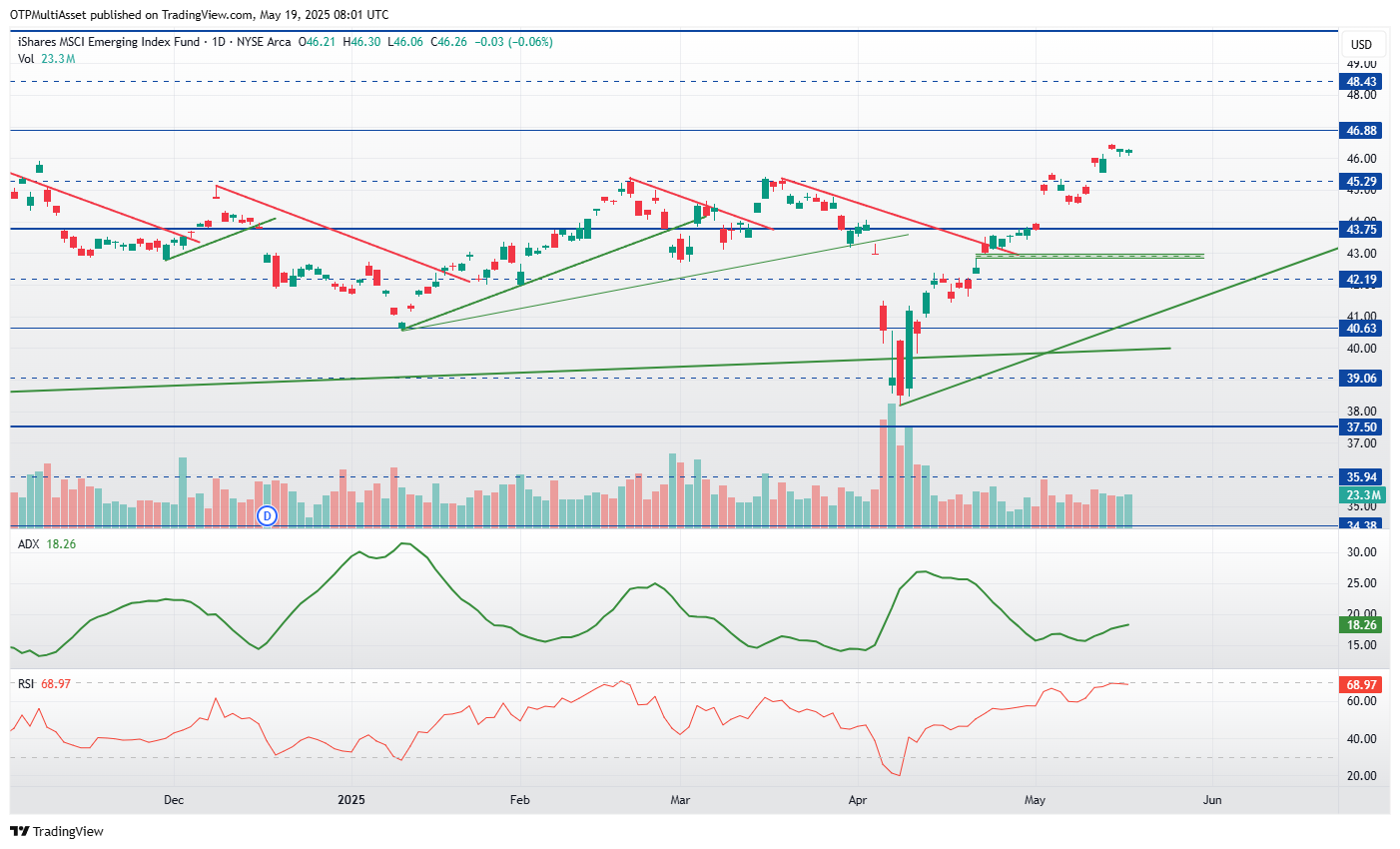Click the 42.19 price label
The height and width of the screenshot is (849, 1400).
click(x=1362, y=280)
